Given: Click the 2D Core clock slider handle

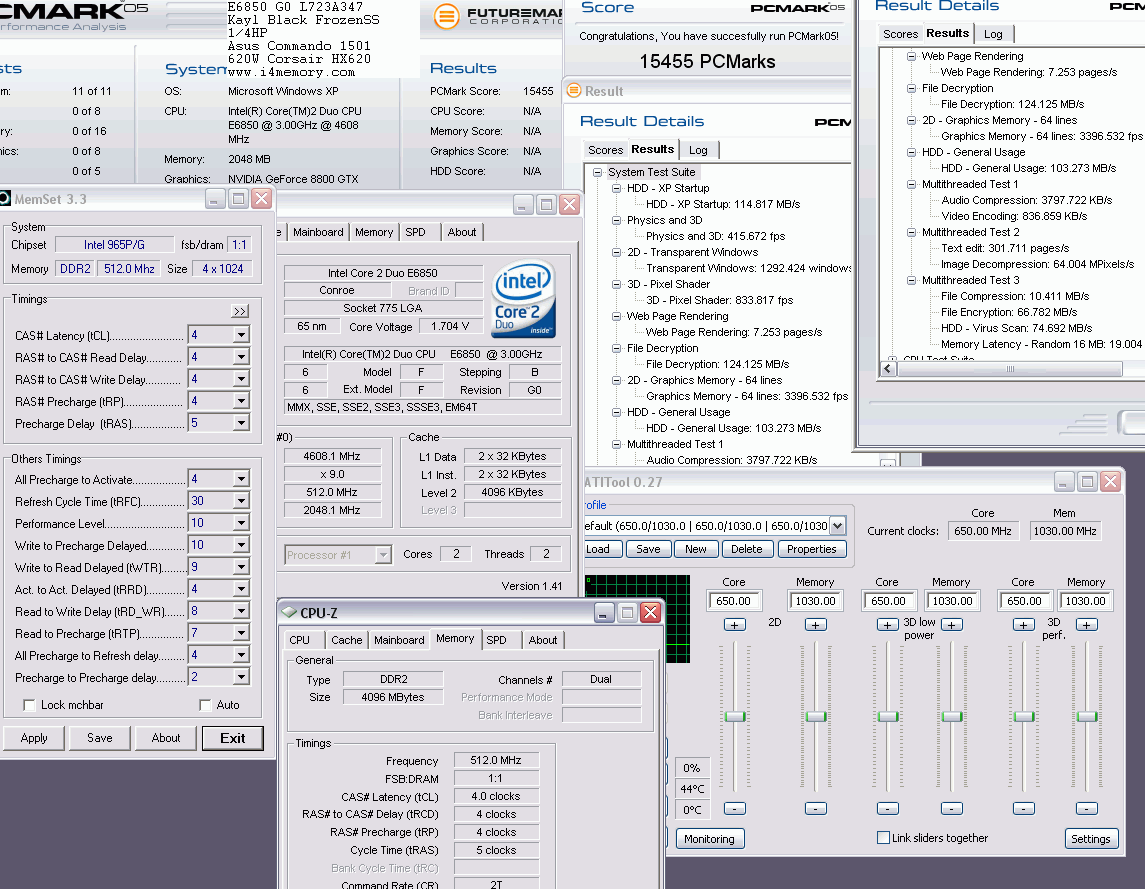Looking at the screenshot, I should [735, 717].
